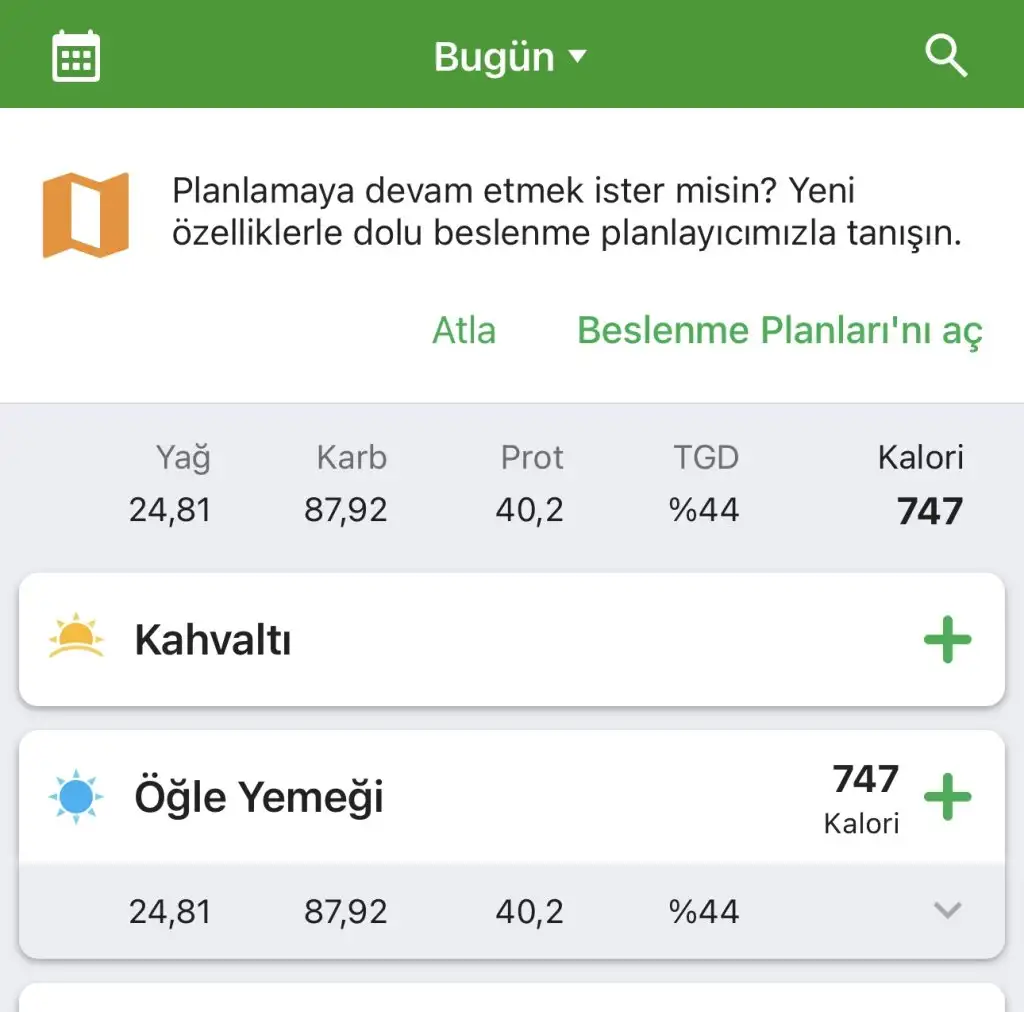Tap the planner prompt message text

click(567, 212)
